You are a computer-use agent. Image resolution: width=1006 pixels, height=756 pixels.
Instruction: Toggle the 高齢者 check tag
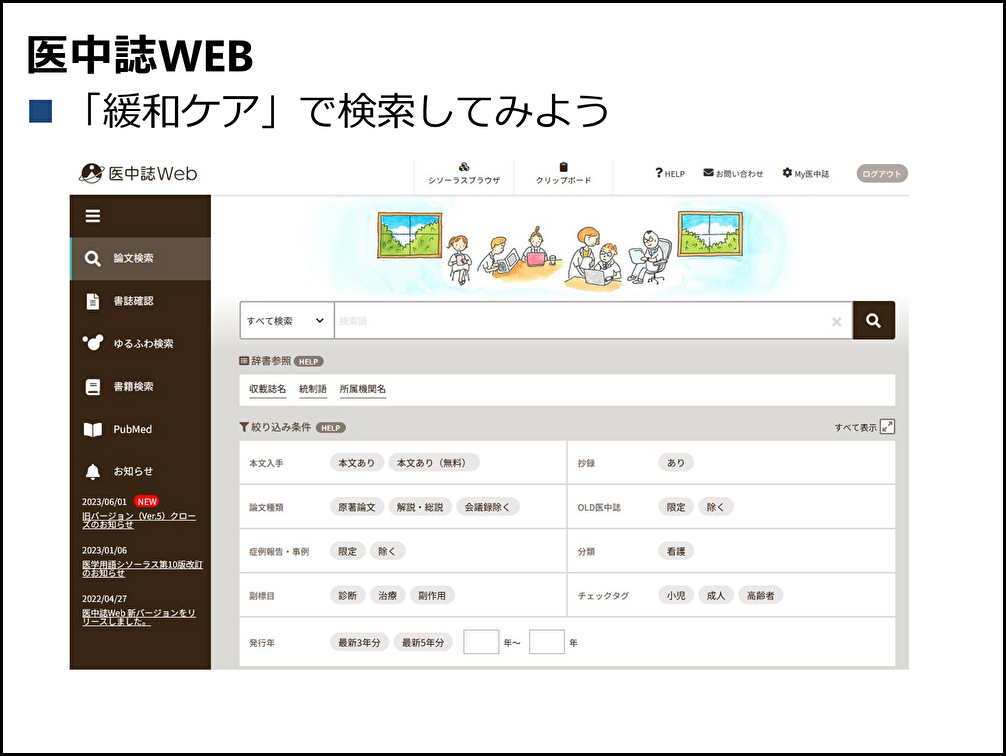tap(760, 596)
